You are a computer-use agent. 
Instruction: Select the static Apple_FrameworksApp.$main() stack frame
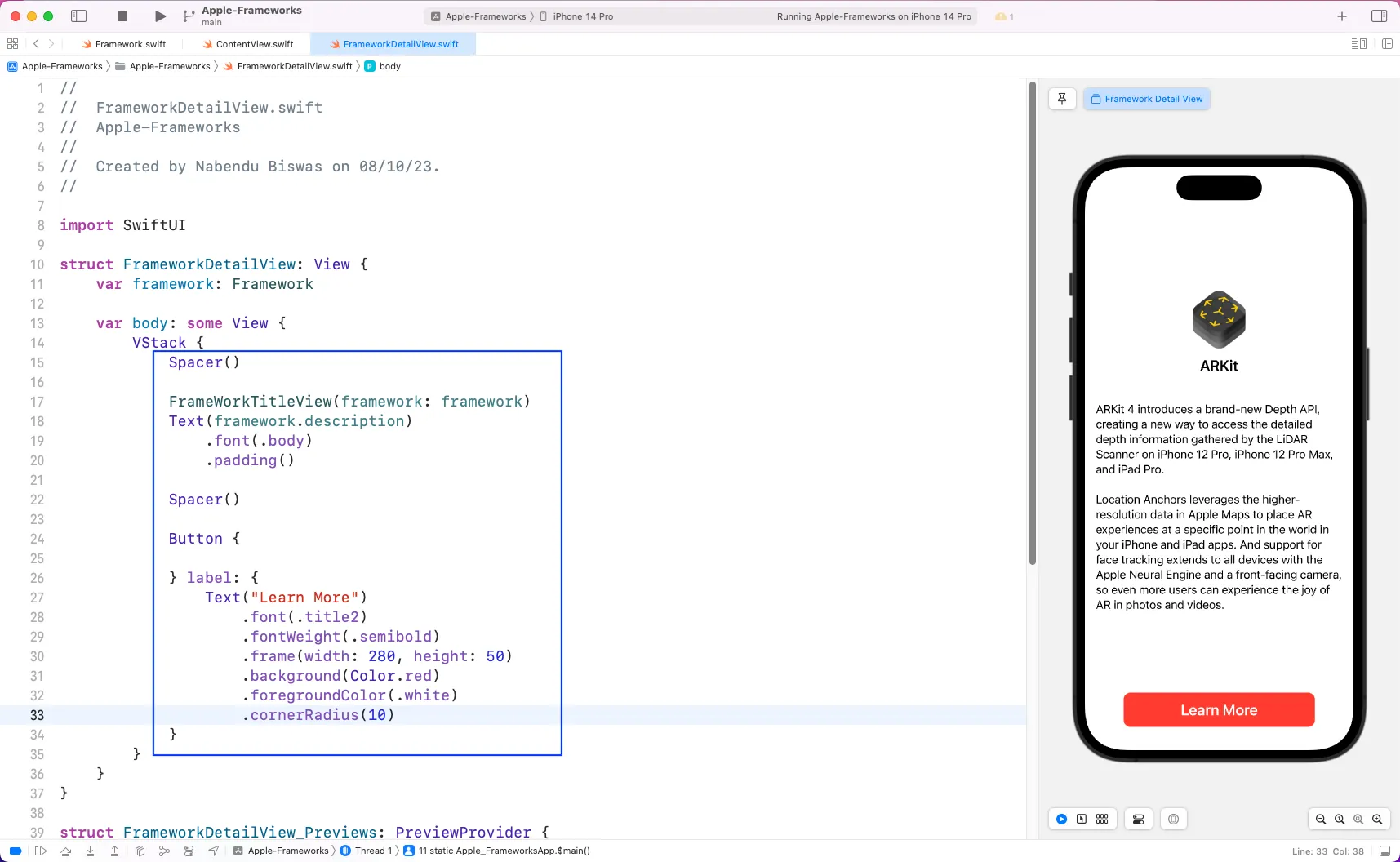click(x=497, y=851)
